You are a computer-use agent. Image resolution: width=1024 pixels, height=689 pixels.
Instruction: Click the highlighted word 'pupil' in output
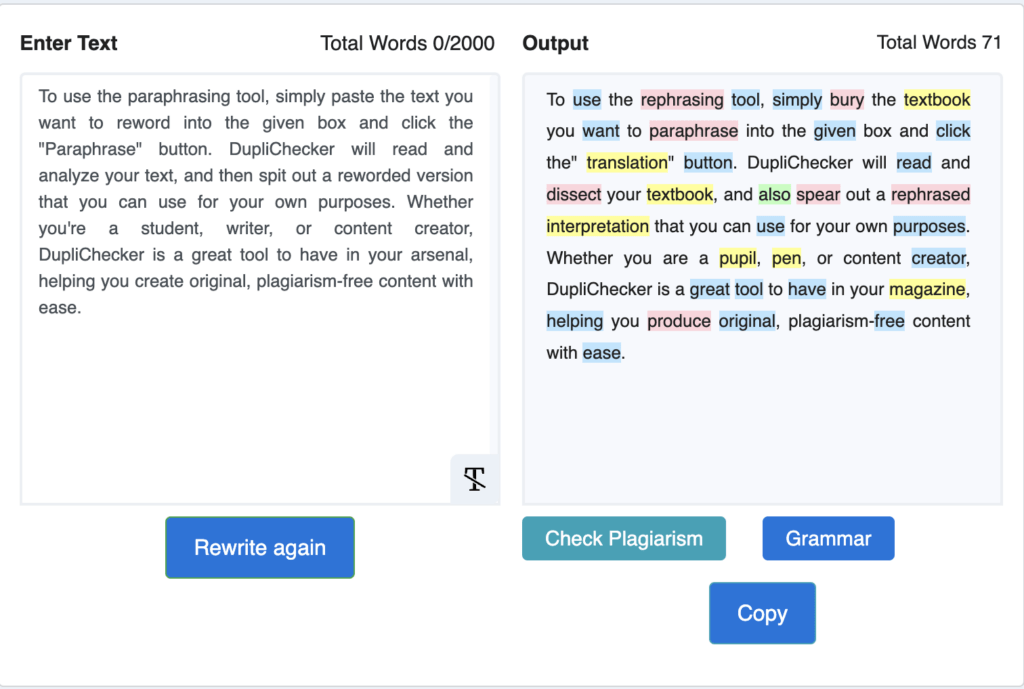click(x=737, y=258)
